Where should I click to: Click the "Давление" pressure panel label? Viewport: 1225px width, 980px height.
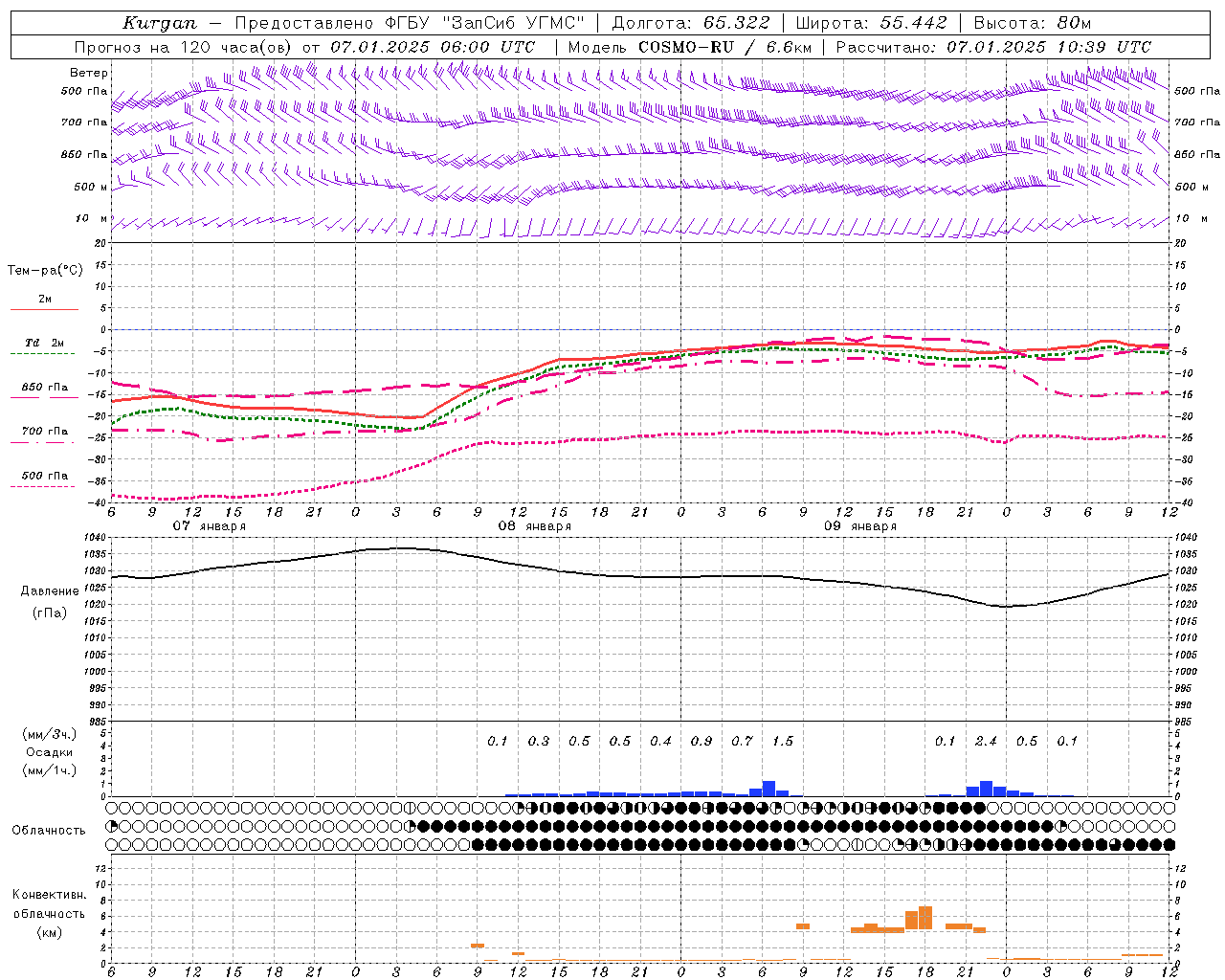pos(50,591)
